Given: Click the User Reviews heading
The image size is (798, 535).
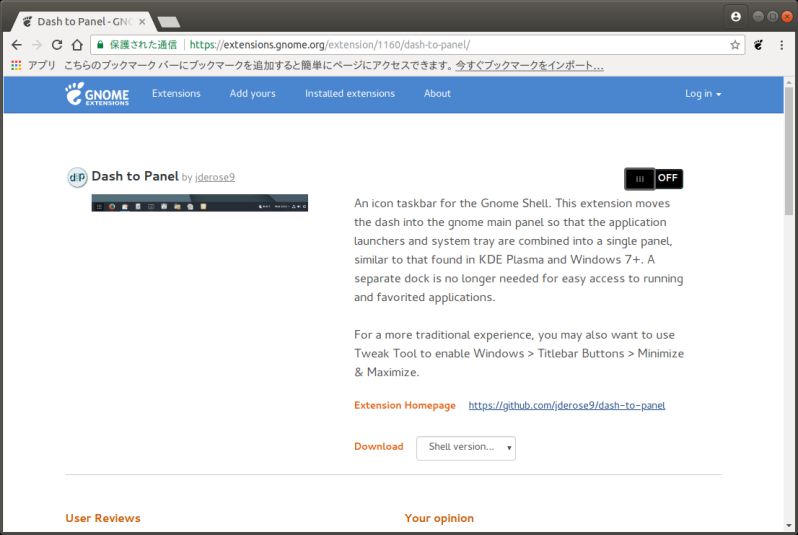Looking at the screenshot, I should click(x=103, y=518).
